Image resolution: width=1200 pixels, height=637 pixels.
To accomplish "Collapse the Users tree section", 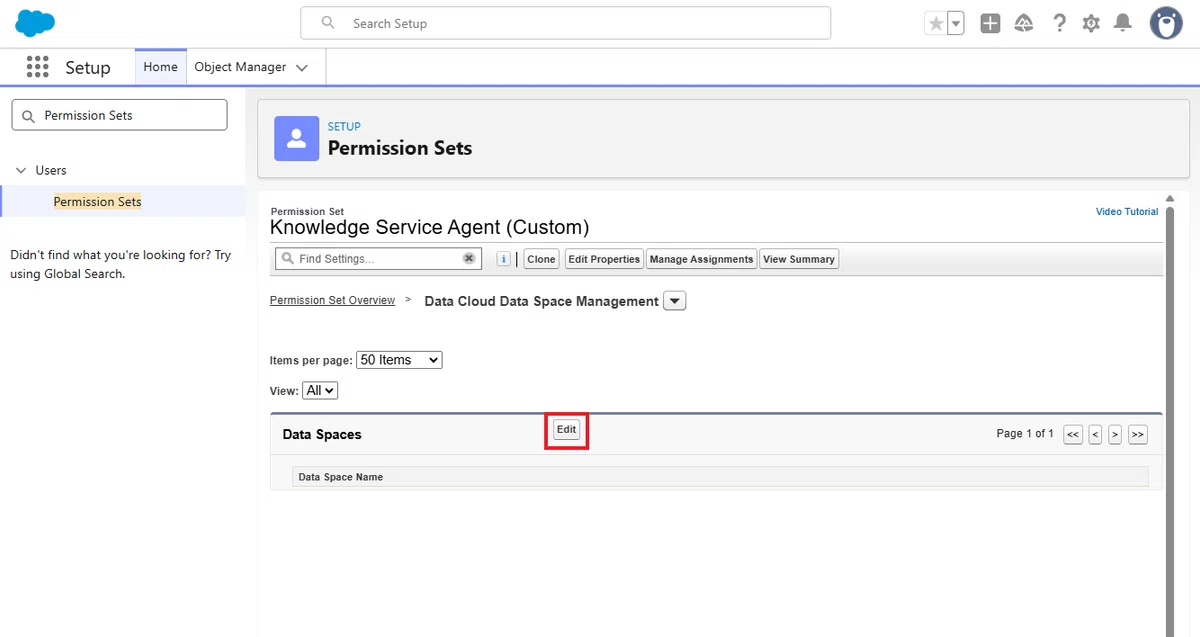I will (x=21, y=170).
